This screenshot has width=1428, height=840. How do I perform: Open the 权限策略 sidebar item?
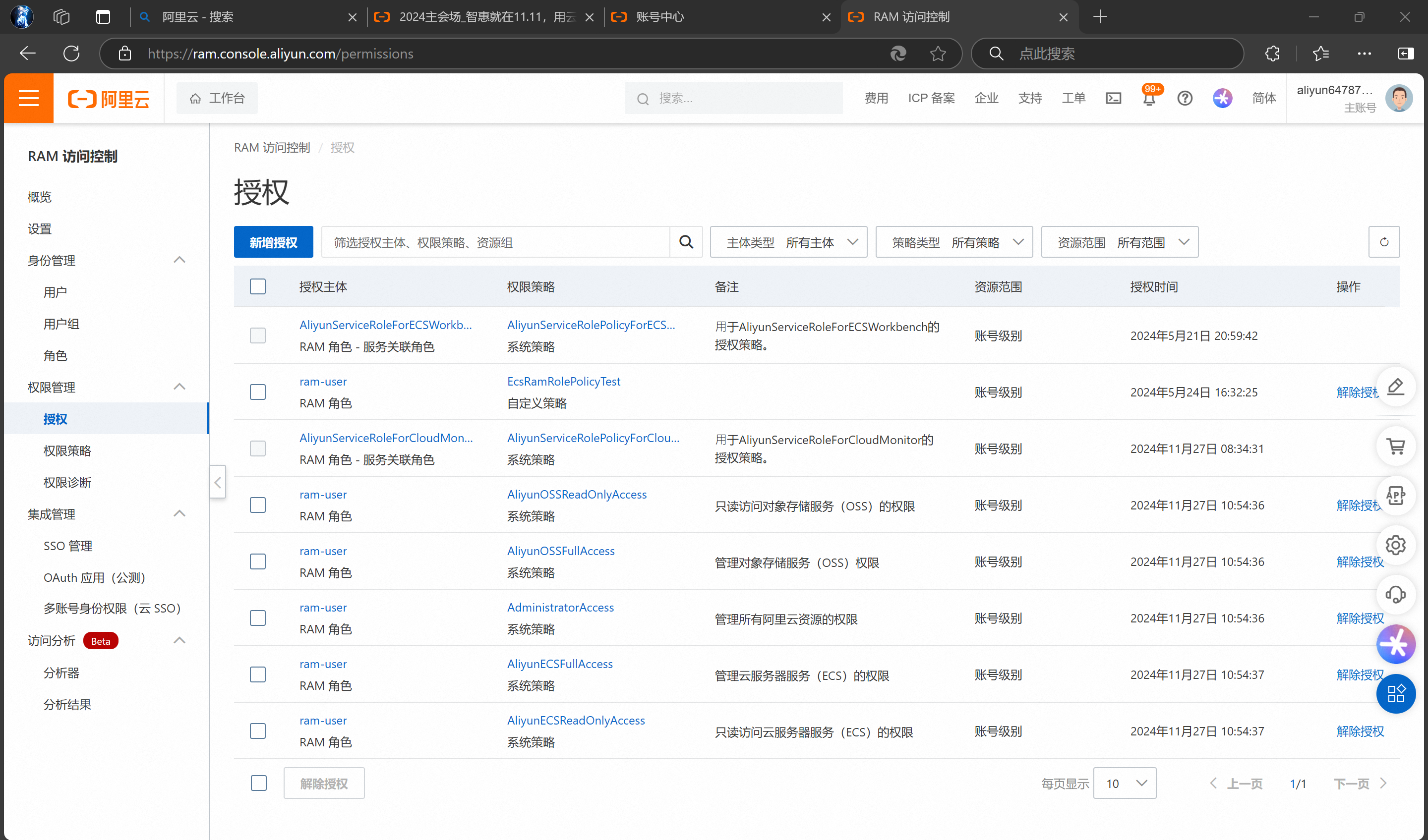[67, 450]
